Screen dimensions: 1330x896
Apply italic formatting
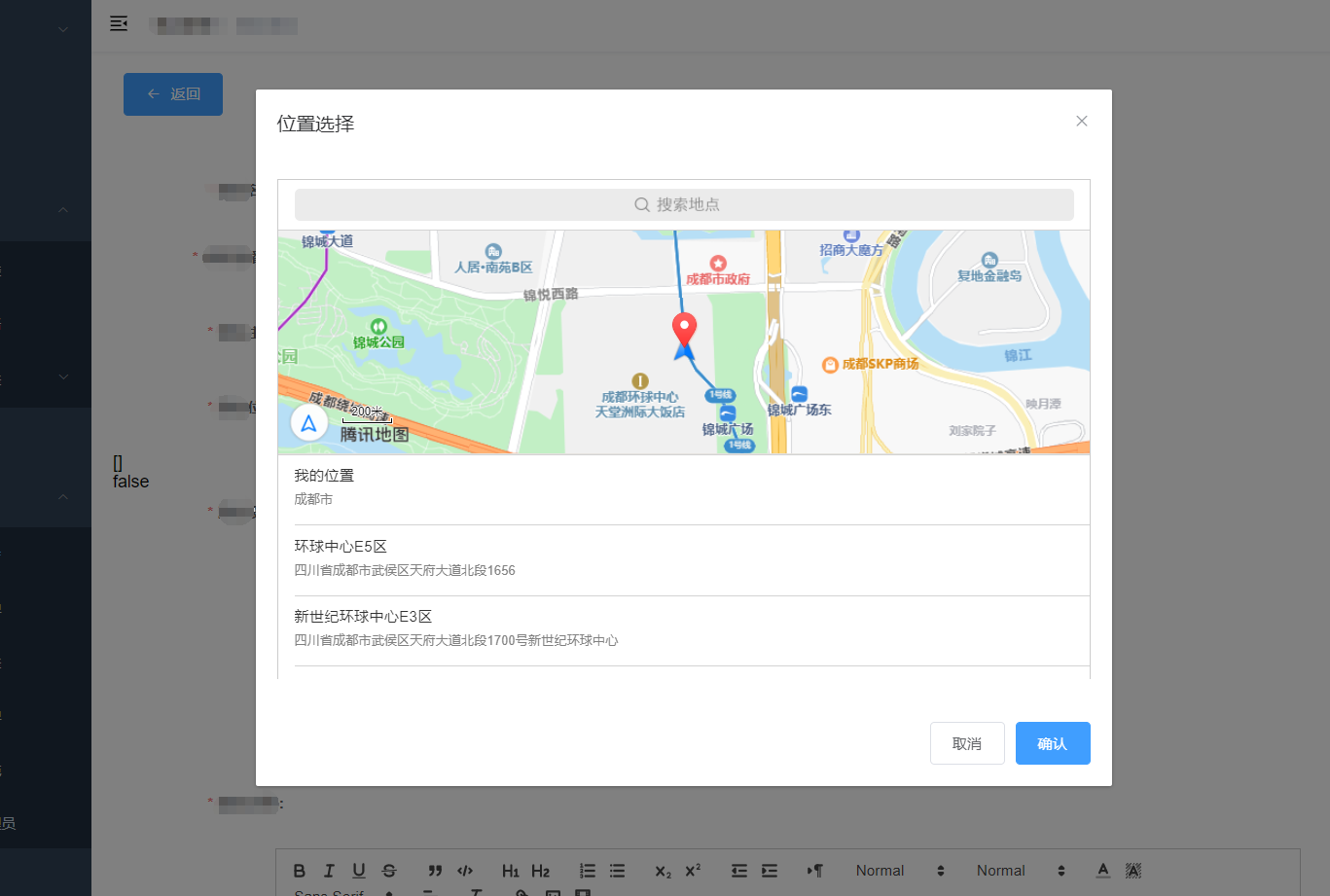coord(328,870)
